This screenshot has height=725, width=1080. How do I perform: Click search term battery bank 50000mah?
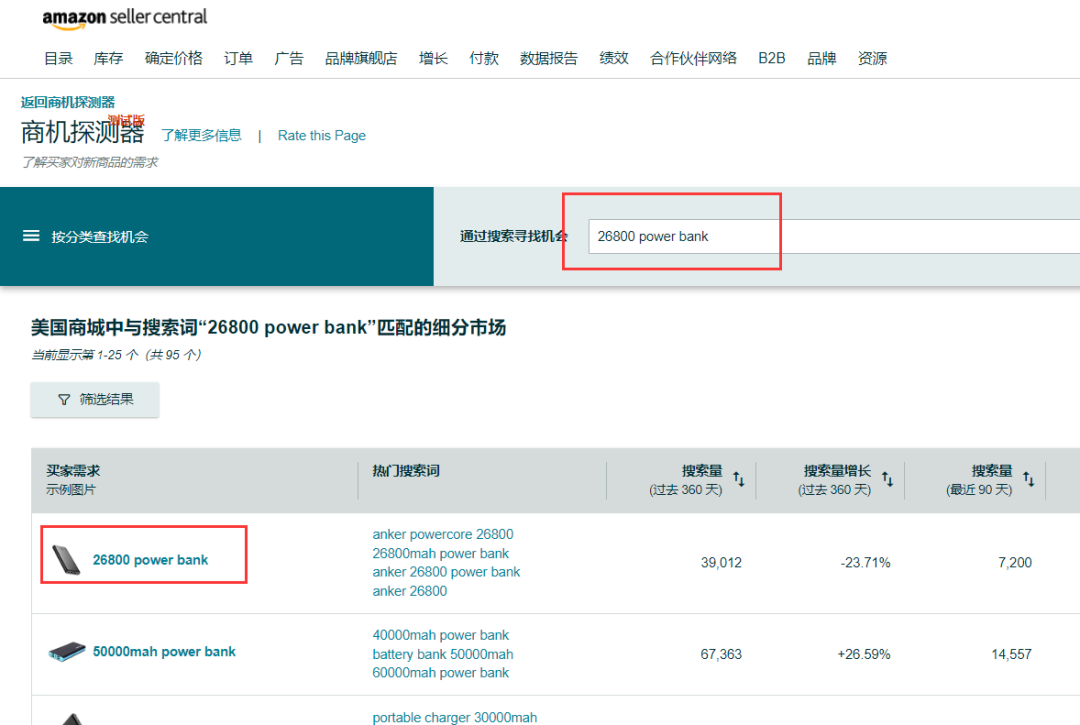pyautogui.click(x=443, y=654)
